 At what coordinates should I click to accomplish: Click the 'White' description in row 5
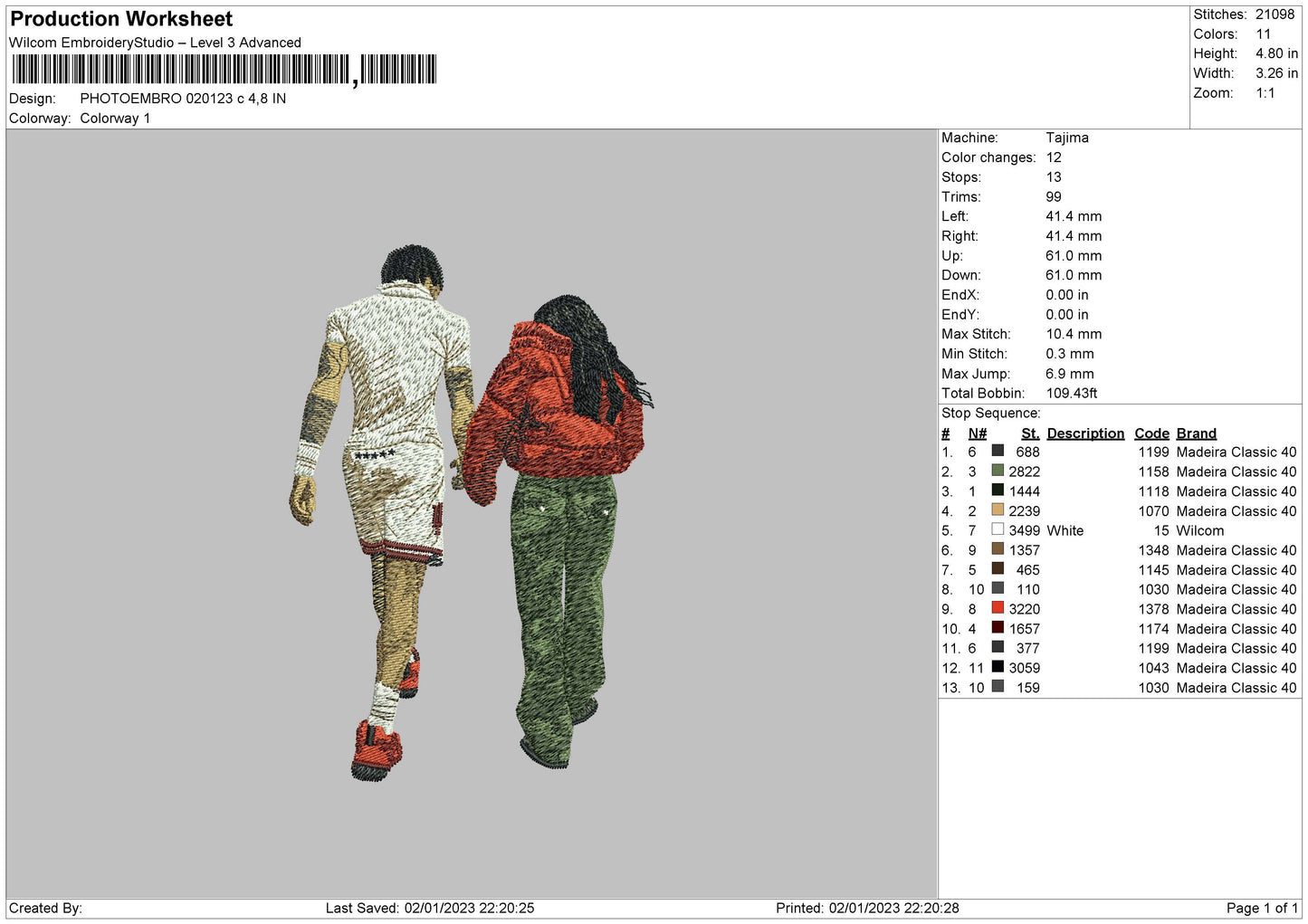click(x=1065, y=530)
